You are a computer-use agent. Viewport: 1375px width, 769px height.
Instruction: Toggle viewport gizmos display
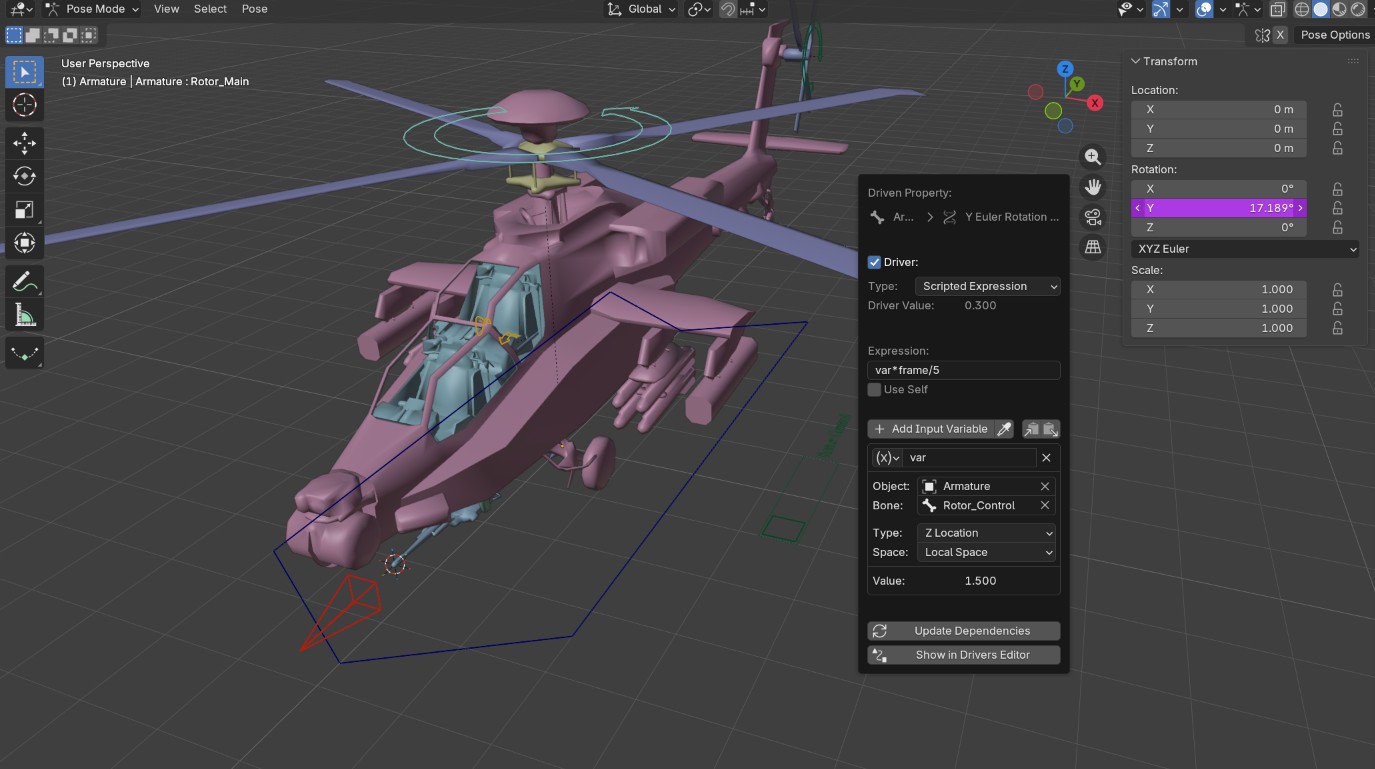(x=1160, y=9)
